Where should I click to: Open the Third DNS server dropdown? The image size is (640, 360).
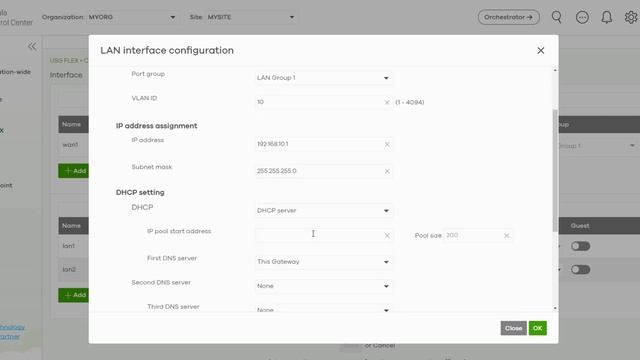point(323,309)
